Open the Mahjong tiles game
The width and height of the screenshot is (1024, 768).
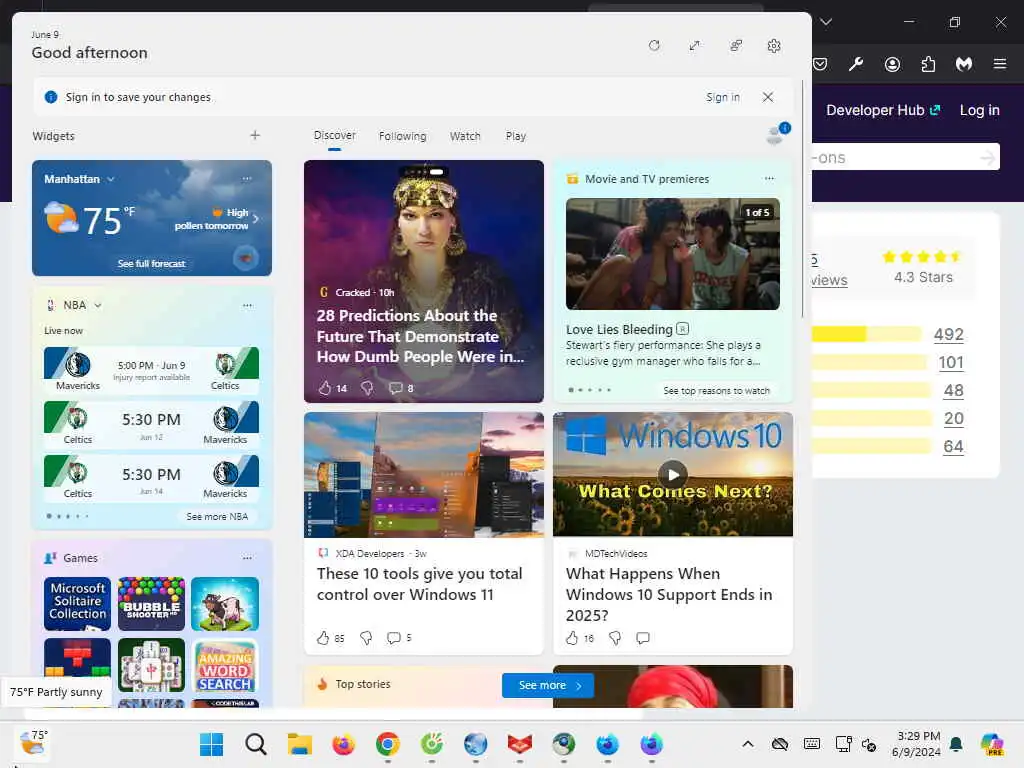(152, 665)
